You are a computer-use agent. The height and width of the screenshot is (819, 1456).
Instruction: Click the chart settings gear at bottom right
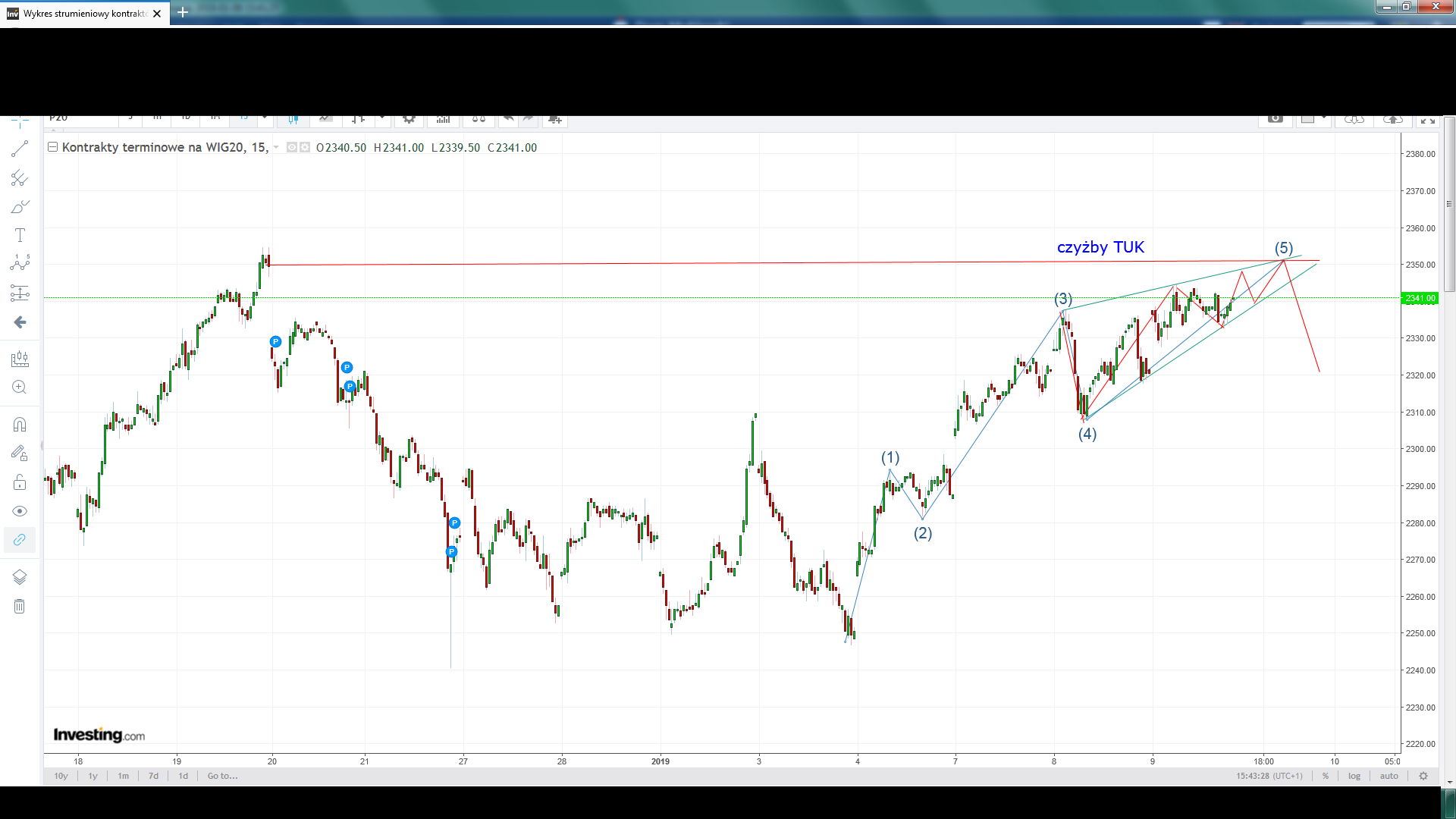click(x=1423, y=776)
